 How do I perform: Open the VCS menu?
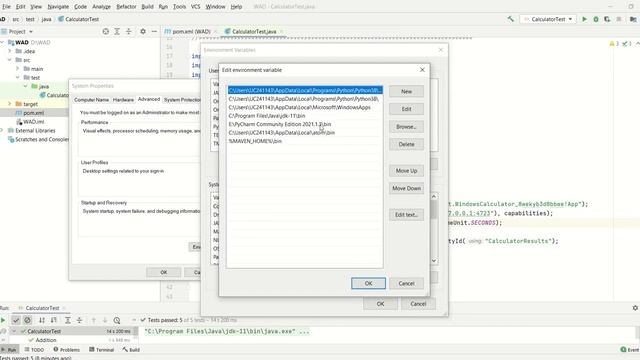(196, 7)
